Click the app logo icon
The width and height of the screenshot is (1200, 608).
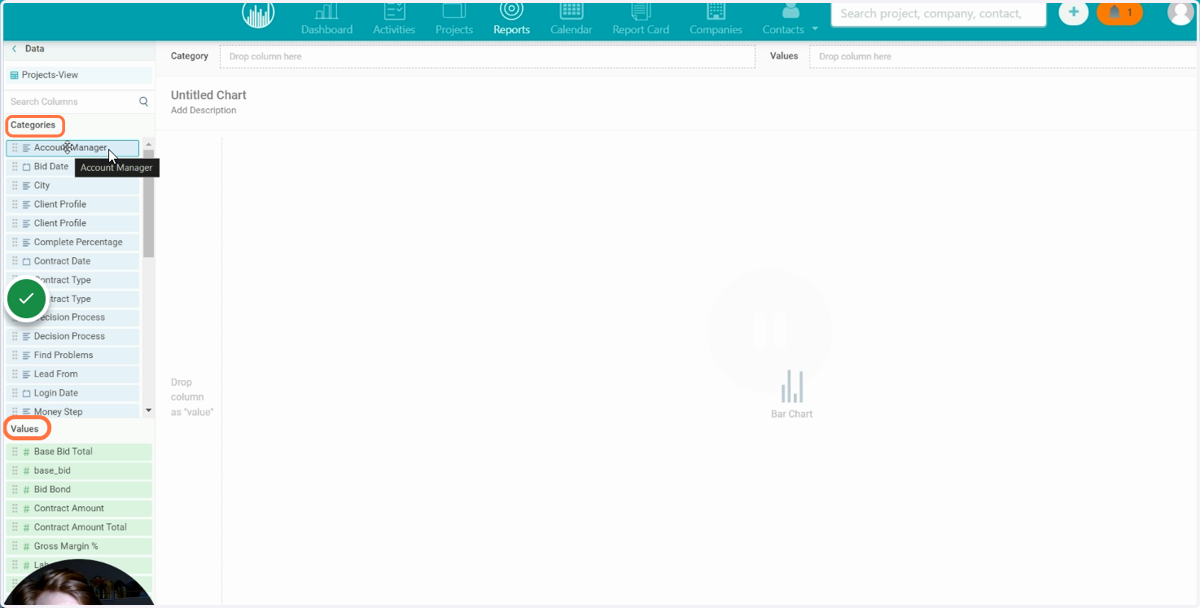click(x=258, y=13)
